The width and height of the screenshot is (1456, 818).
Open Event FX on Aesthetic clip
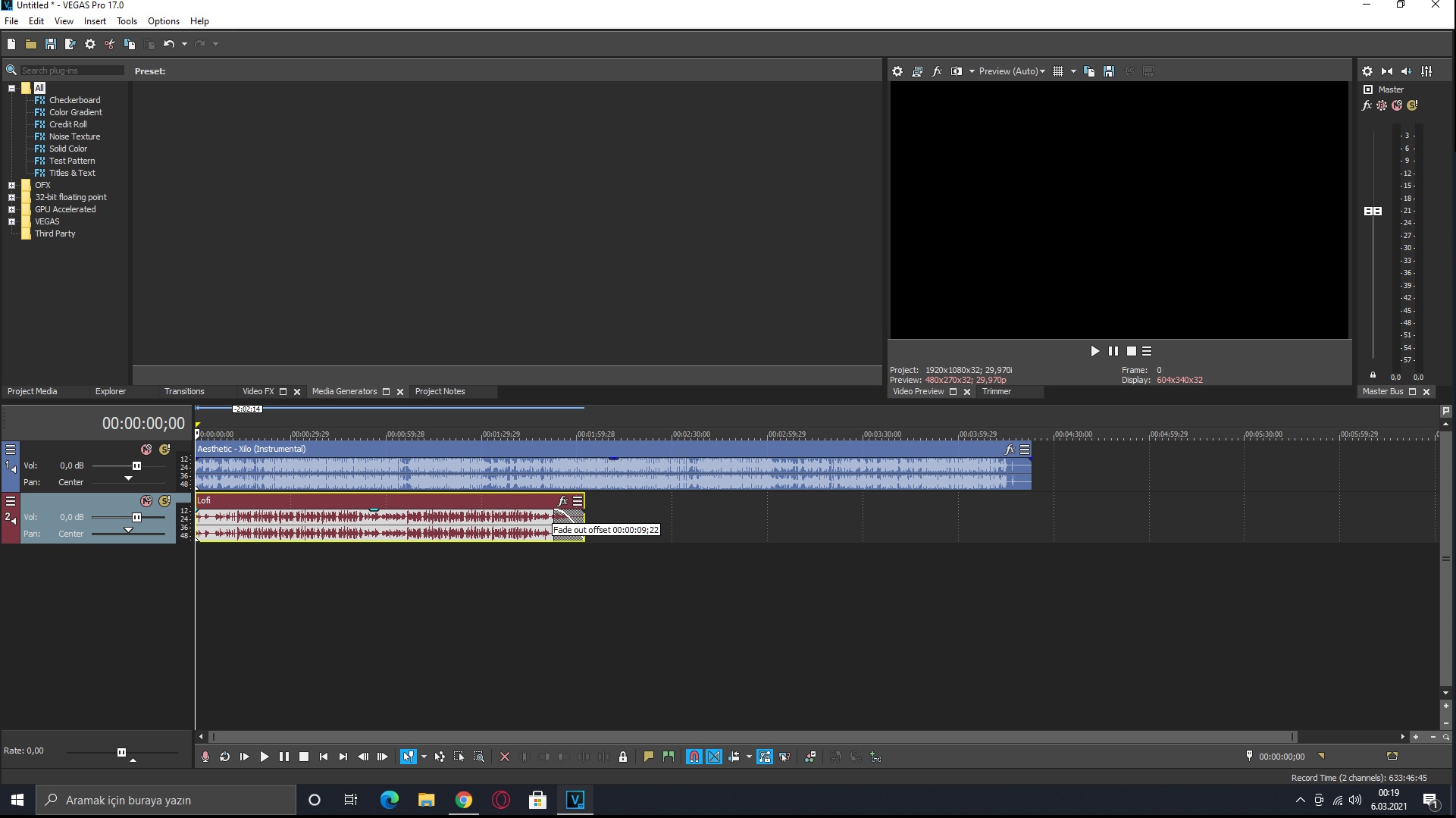(x=1010, y=450)
